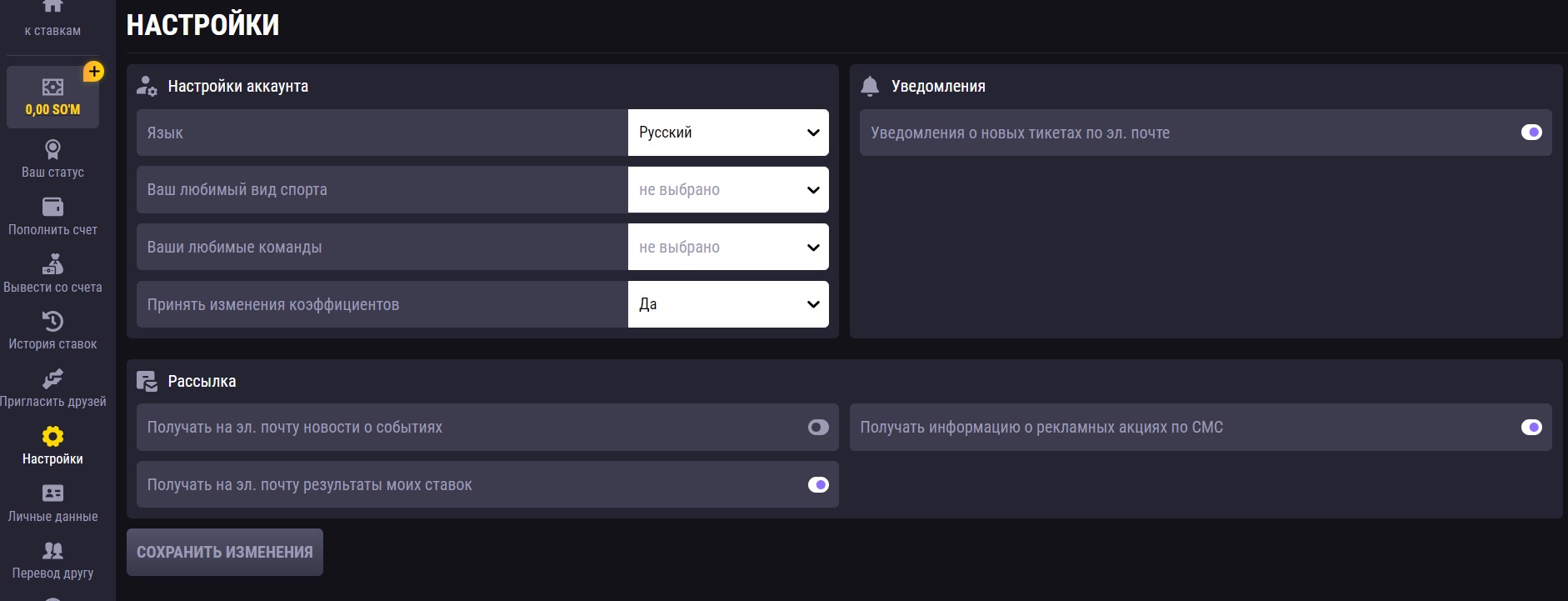
Task: Go to «К ставкам» menu label
Action: click(52, 31)
